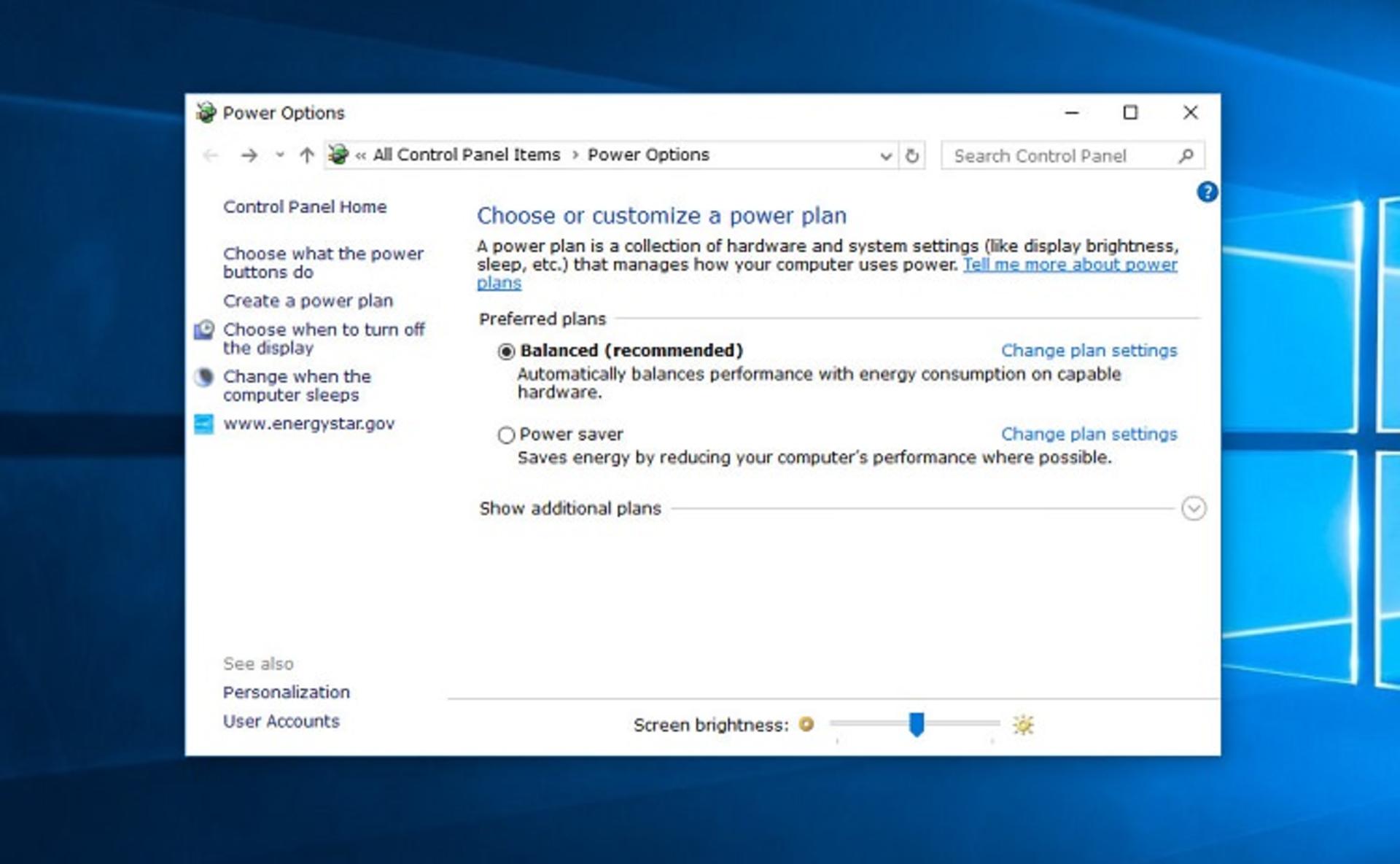Click the energystar.gov website icon

click(x=204, y=424)
